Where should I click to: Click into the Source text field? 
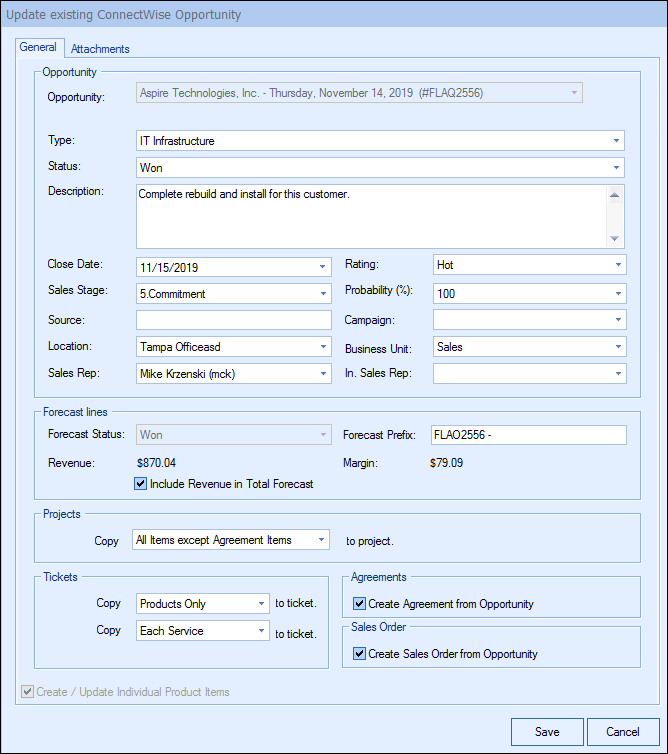pos(233,320)
